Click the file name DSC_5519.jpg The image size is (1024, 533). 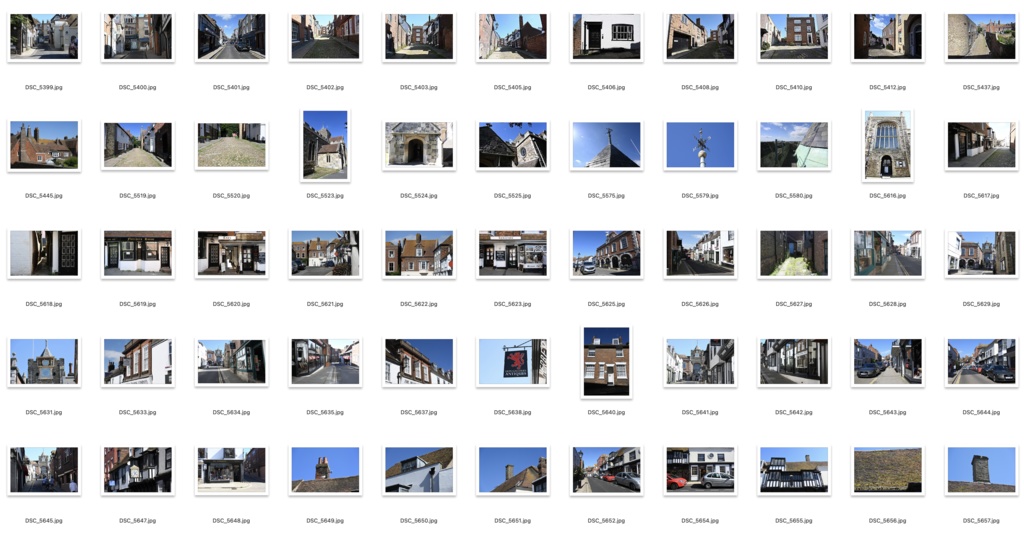coord(138,195)
